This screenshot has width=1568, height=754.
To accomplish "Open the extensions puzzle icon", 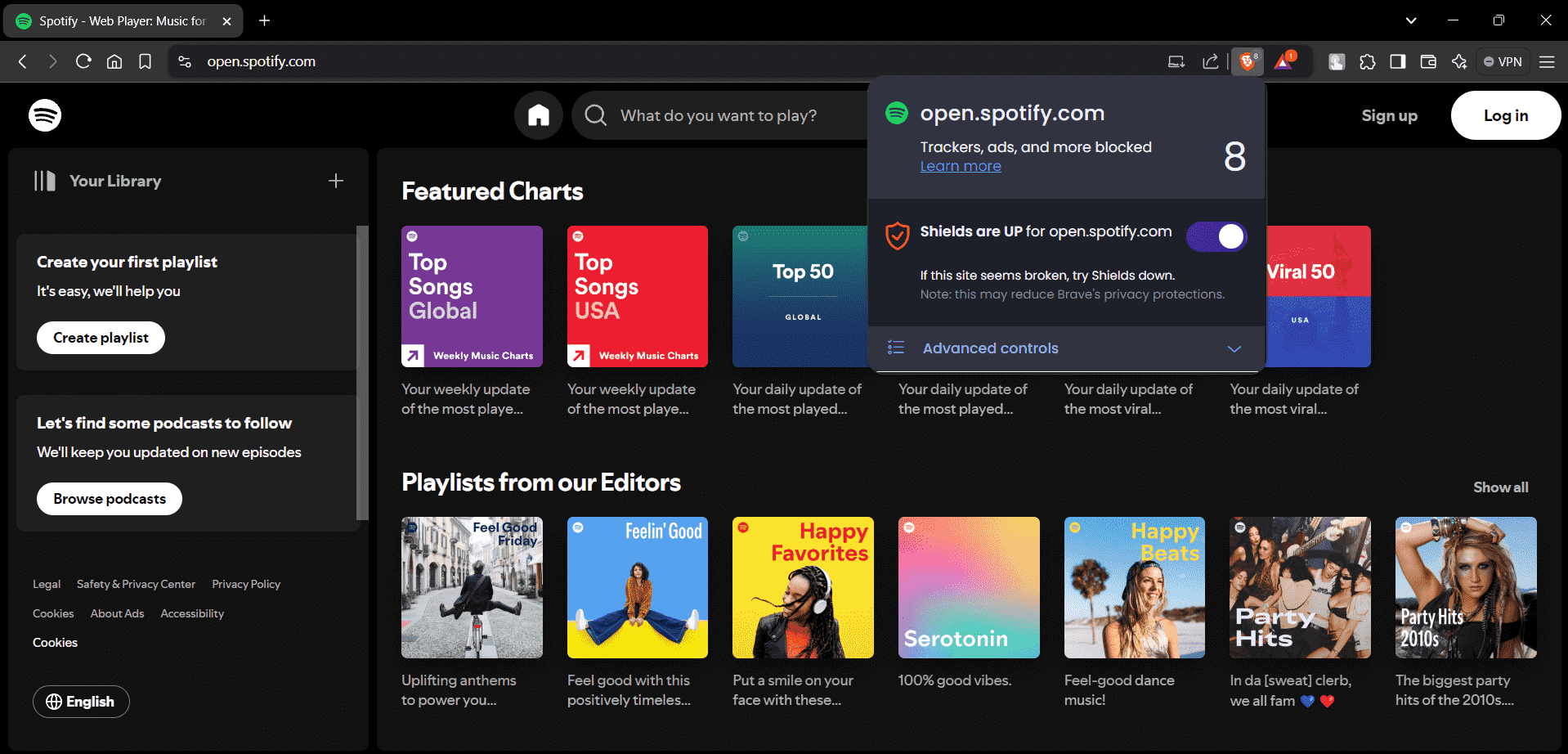I will [1368, 61].
